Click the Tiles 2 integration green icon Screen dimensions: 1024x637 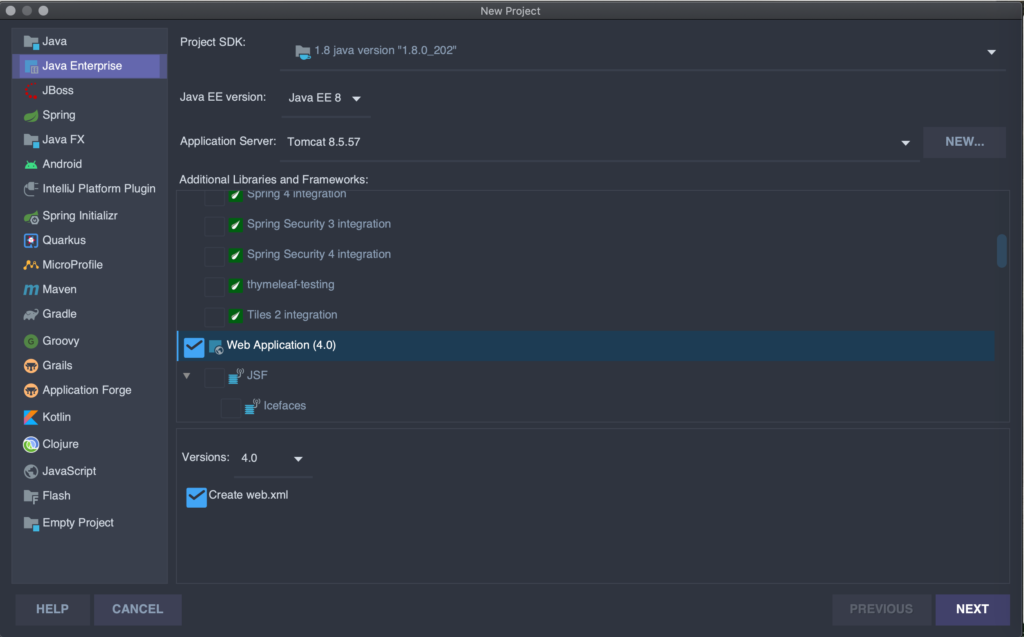click(x=236, y=316)
